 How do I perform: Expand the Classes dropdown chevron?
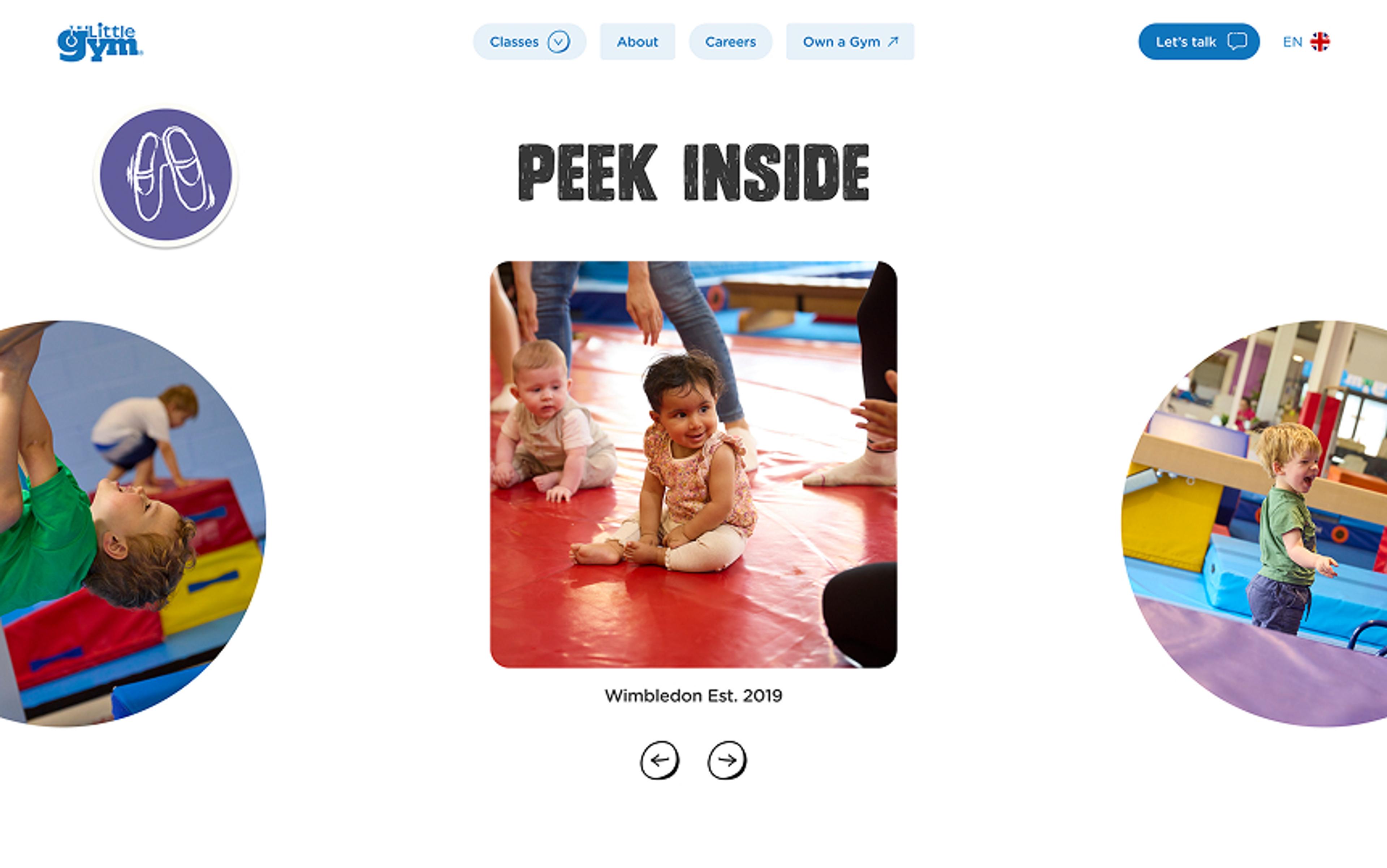(x=558, y=42)
